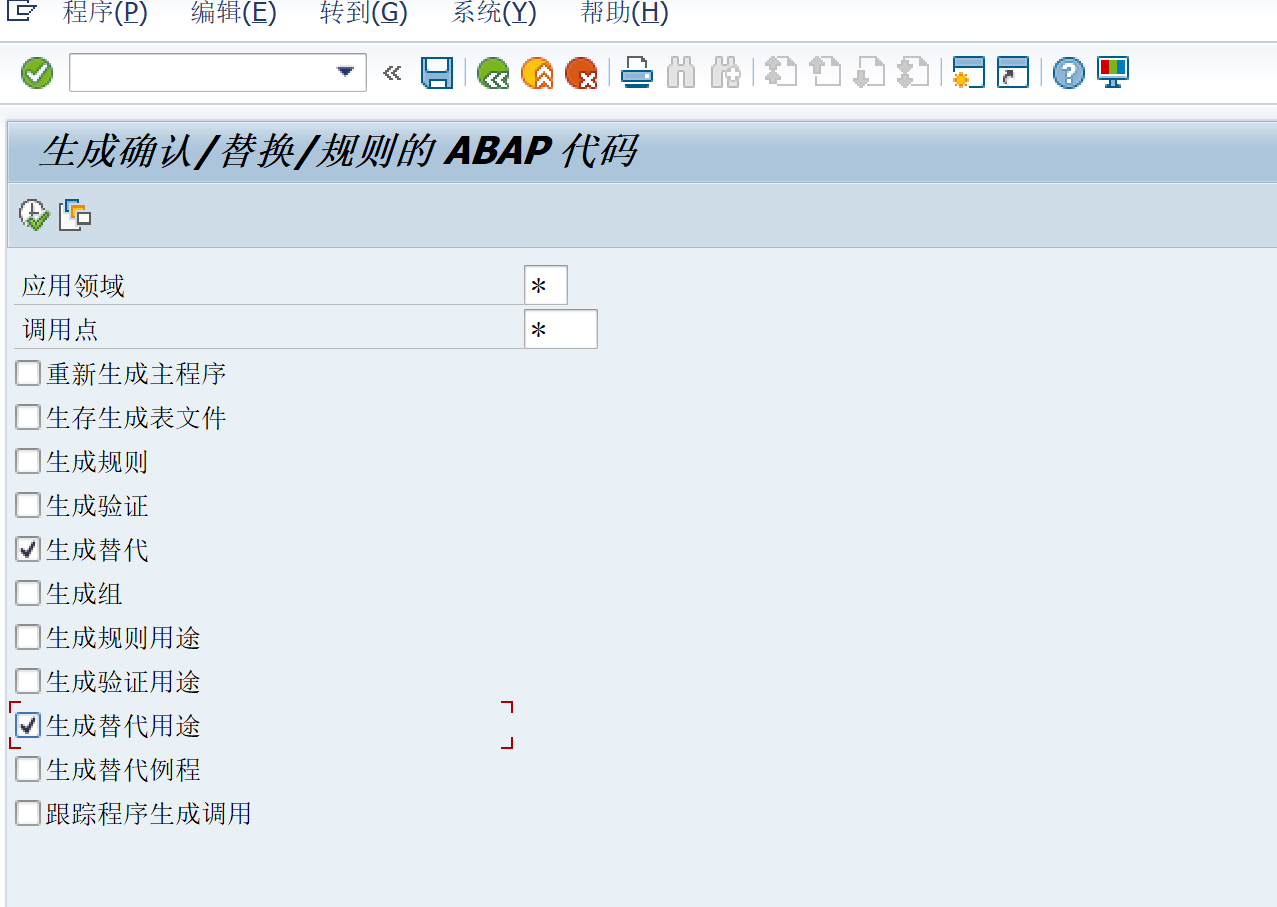Click the blue Help question mark icon
1277x907 pixels.
1069,73
